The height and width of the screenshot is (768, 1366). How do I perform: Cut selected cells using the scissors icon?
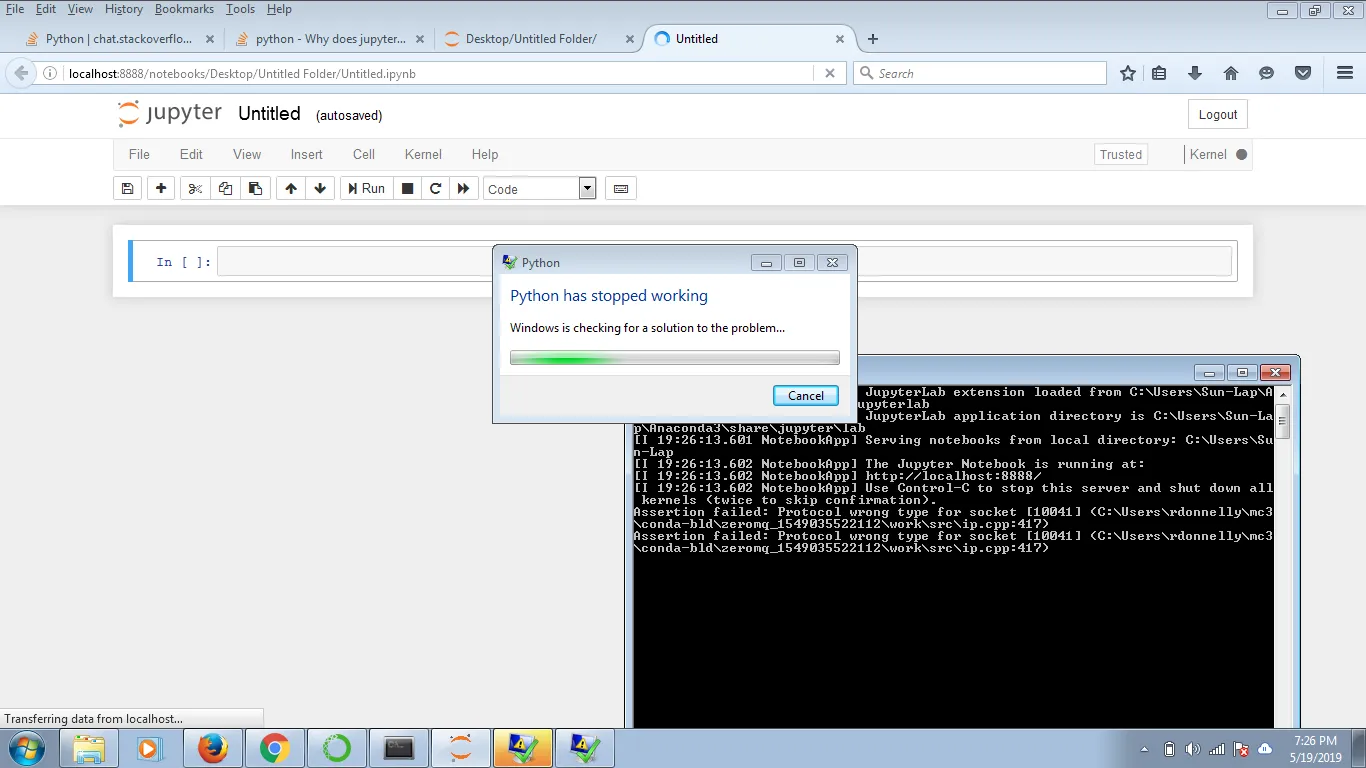click(195, 188)
